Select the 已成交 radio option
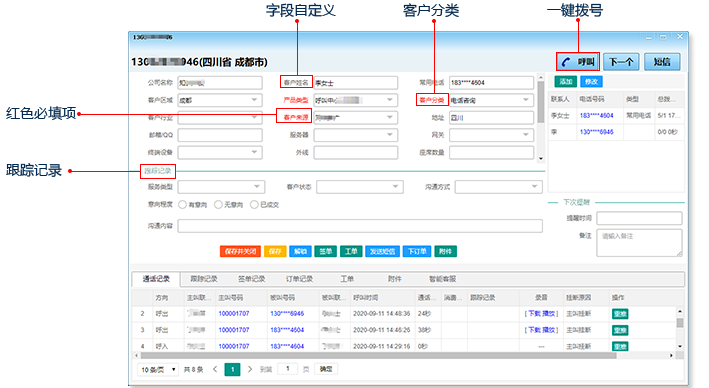Viewport: 709px width, 388px height. pyautogui.click(x=254, y=205)
